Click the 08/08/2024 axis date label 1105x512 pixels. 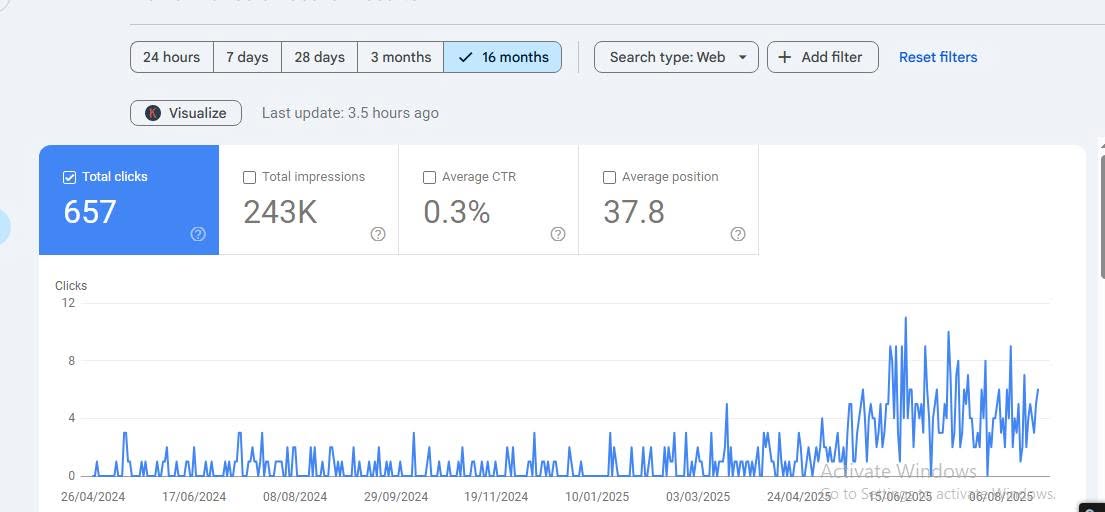(295, 497)
